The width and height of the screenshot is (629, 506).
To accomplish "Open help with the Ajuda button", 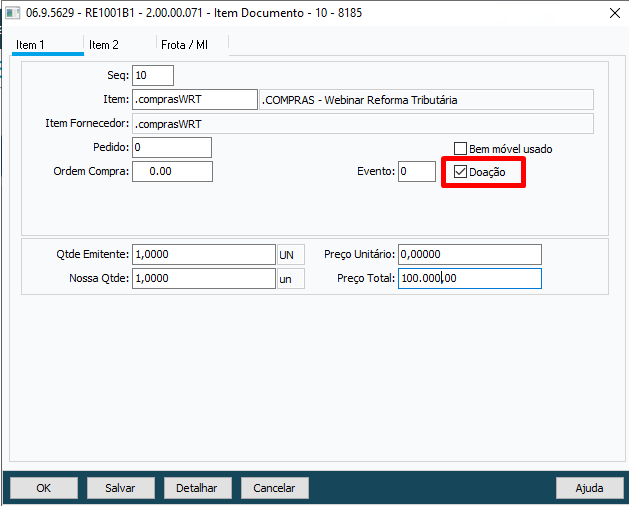I will coord(590,488).
